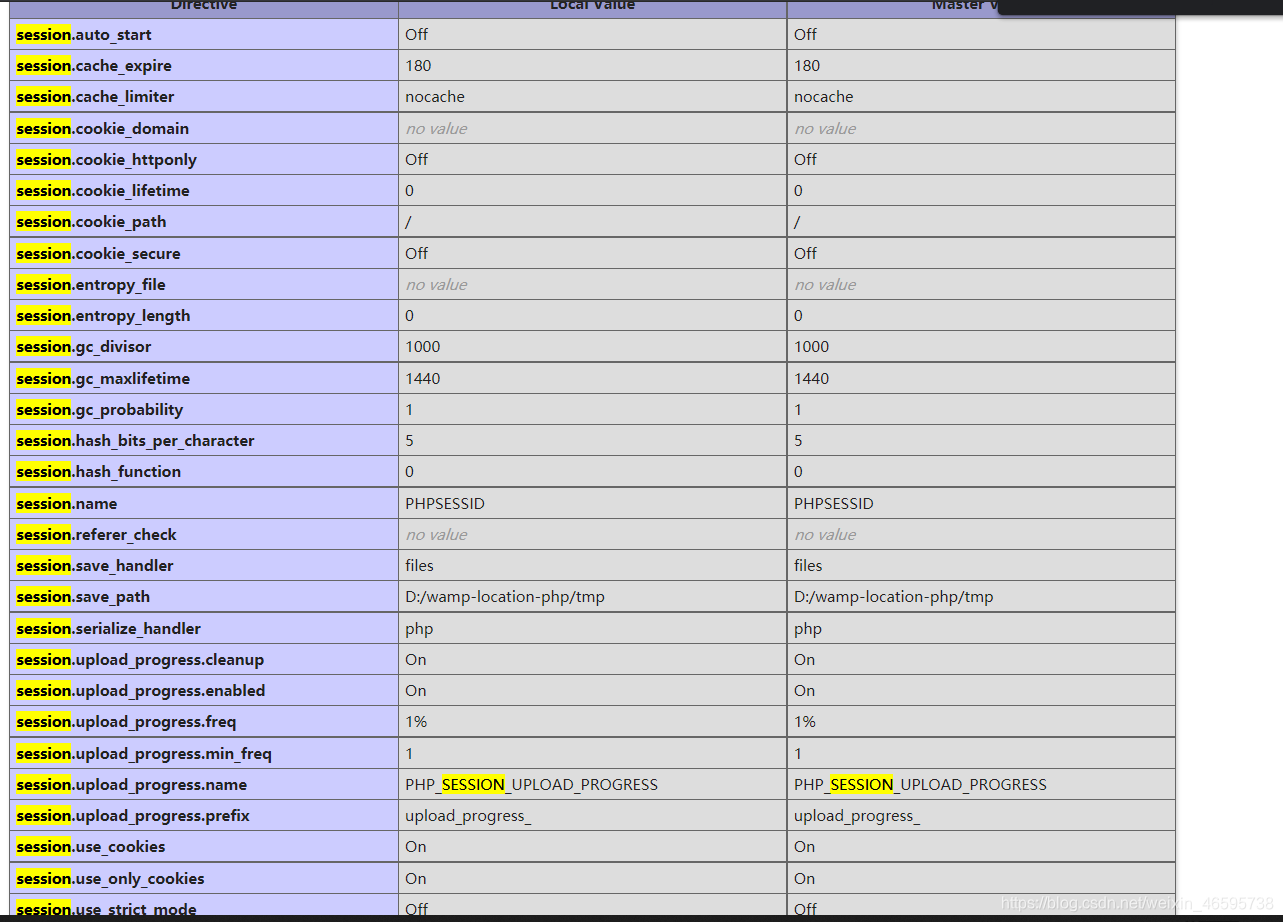
Task: Click the session.referer_check directive
Action: [96, 535]
